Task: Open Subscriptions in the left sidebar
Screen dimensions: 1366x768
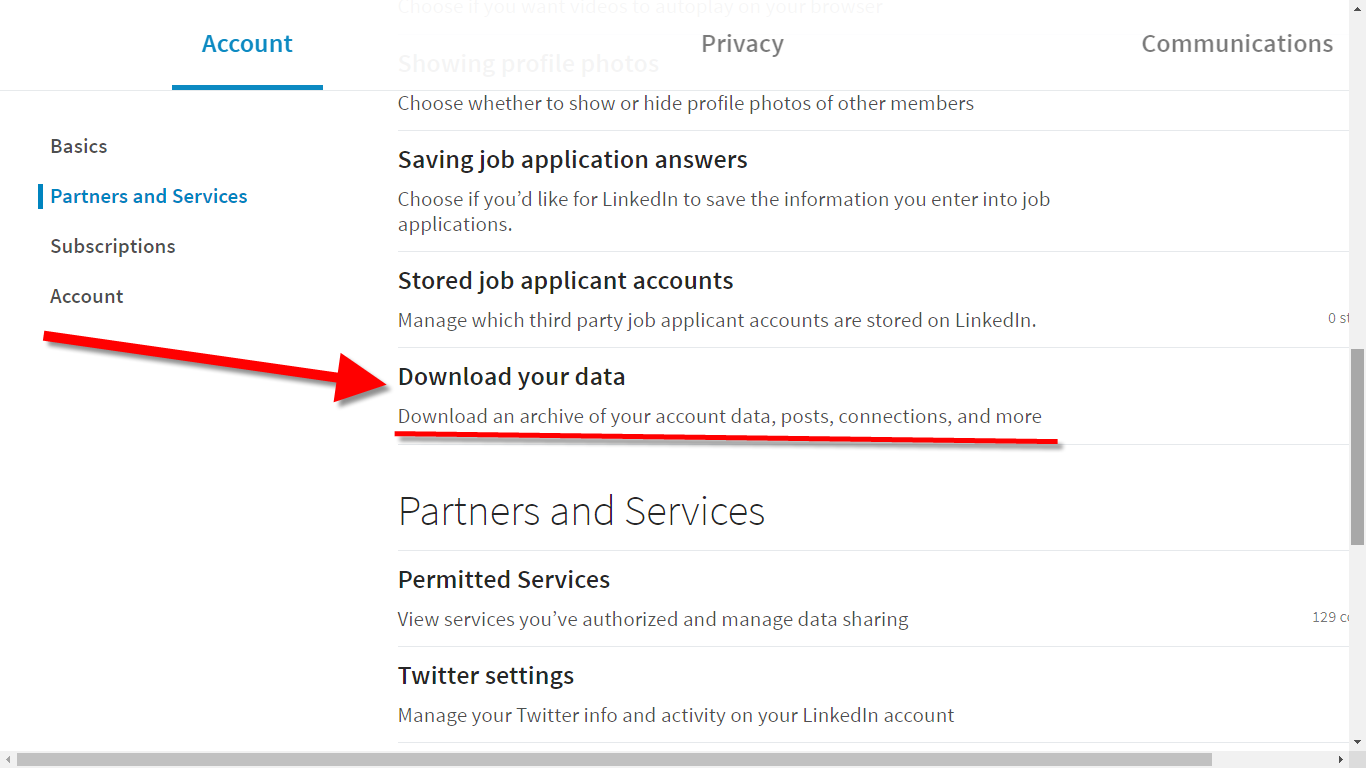Action: (113, 246)
